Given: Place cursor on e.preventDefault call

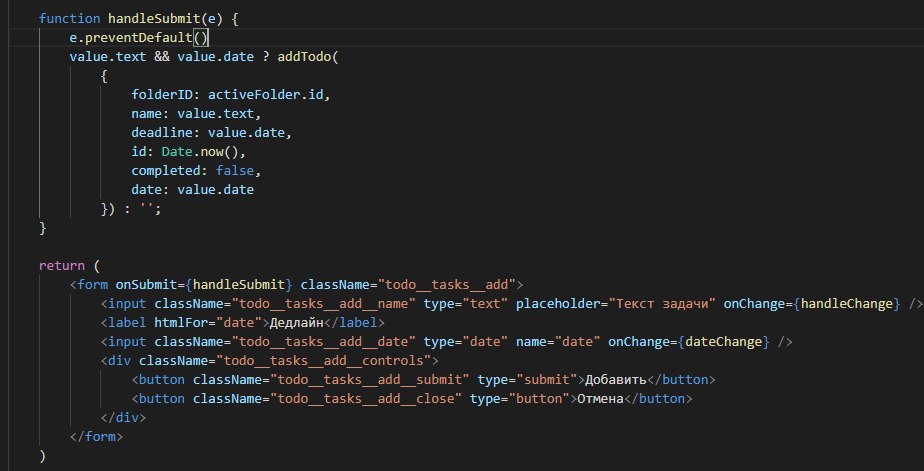Looking at the screenshot, I should tap(139, 38).
